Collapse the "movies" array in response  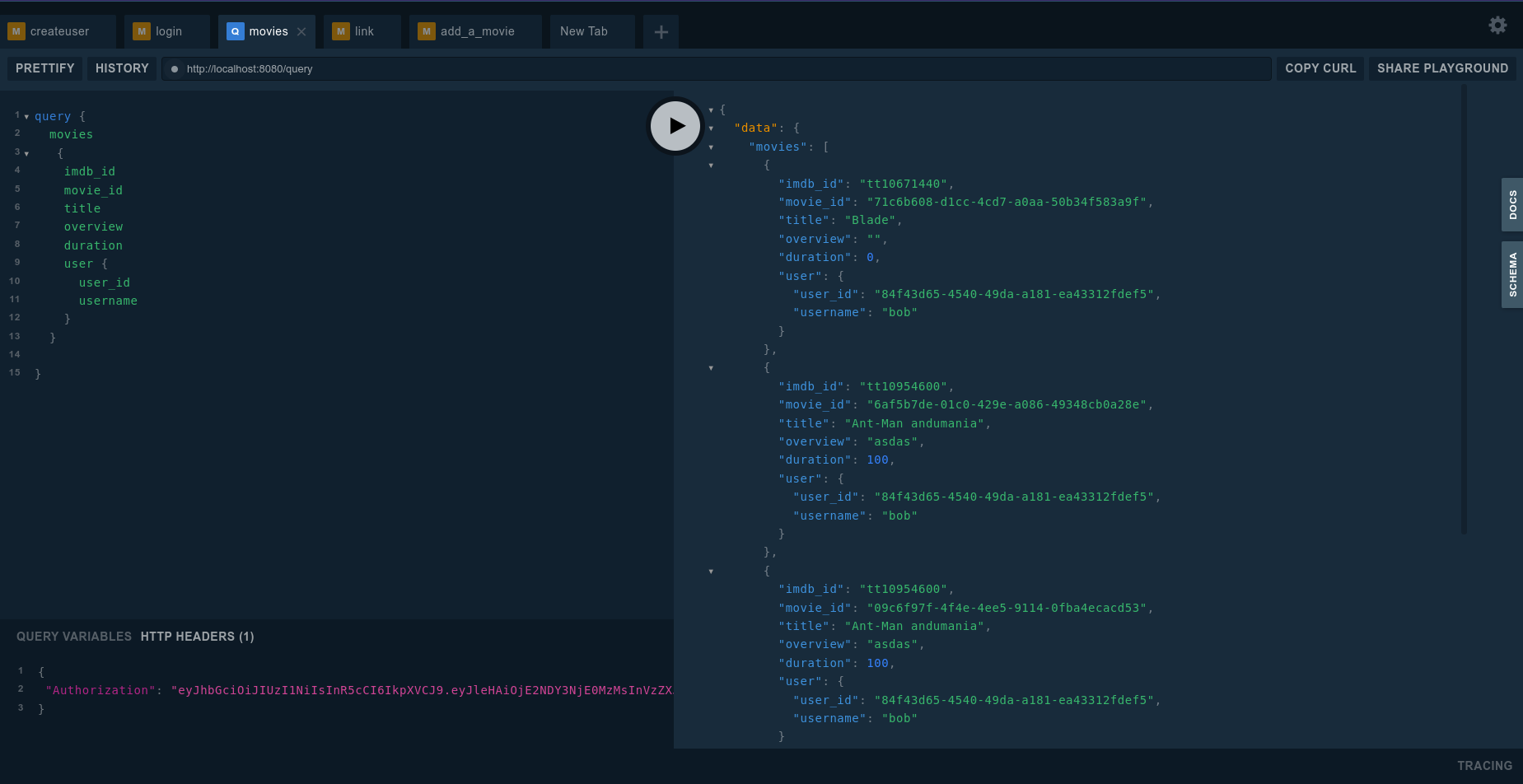(711, 147)
